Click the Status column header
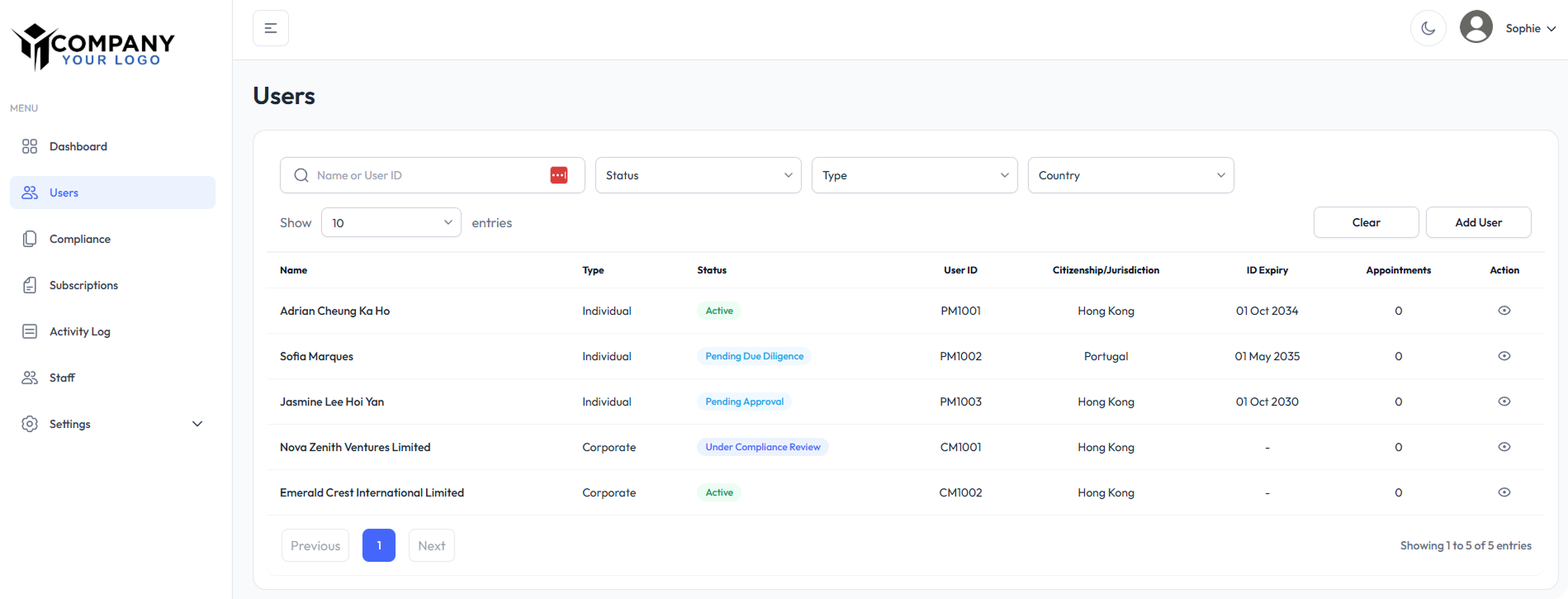 [x=712, y=270]
